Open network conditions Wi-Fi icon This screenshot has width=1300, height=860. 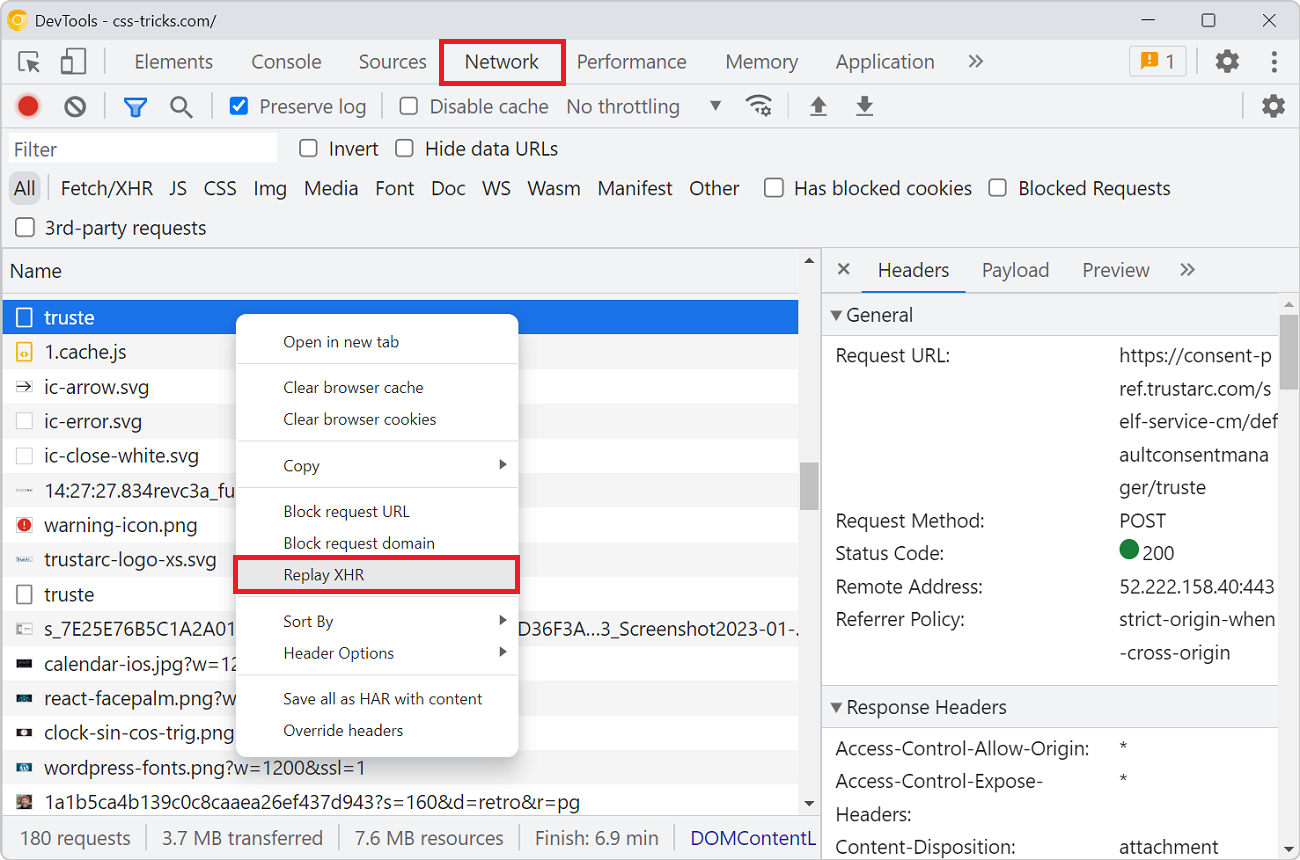(x=759, y=106)
